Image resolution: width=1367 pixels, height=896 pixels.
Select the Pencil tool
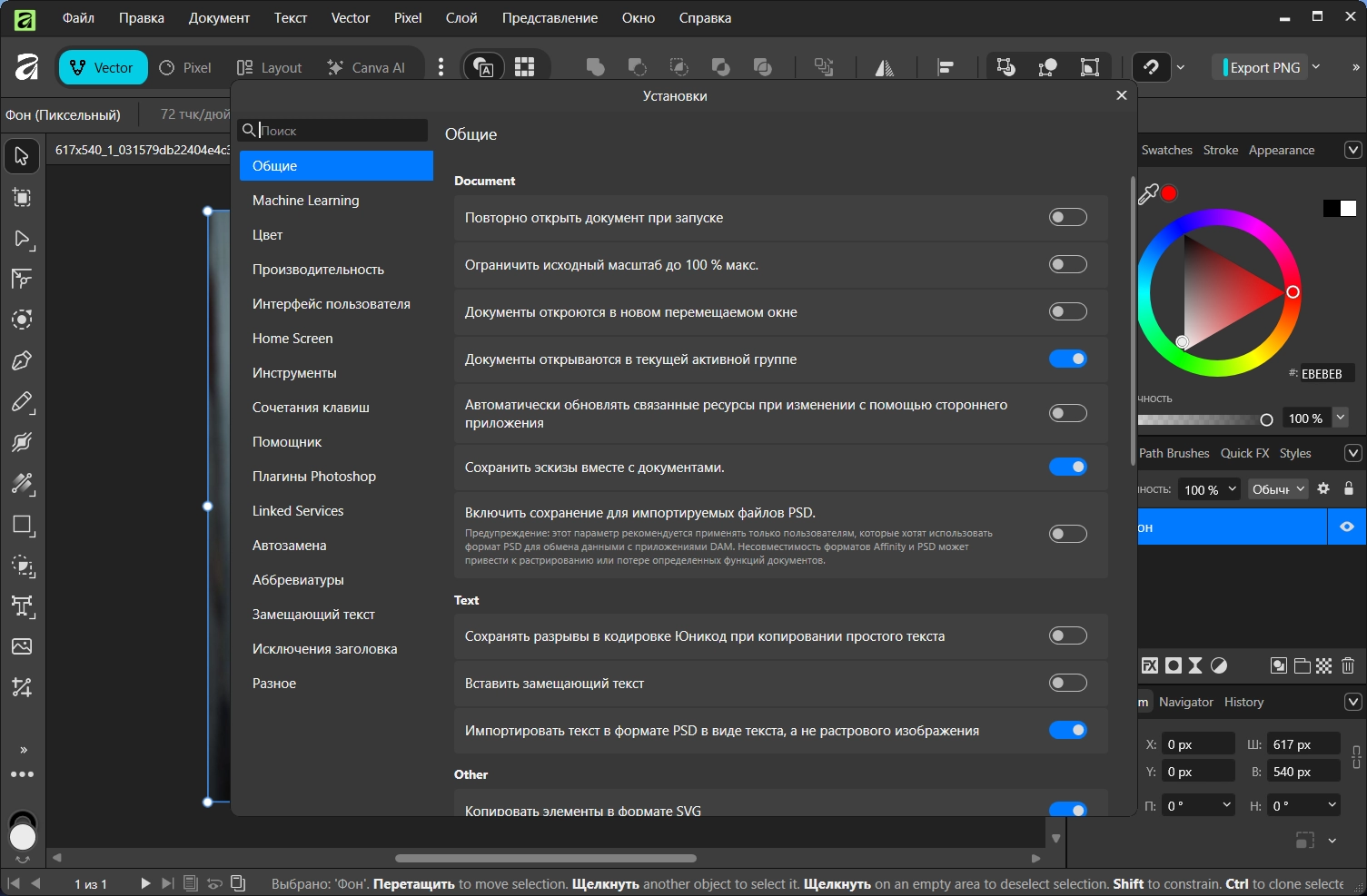[x=22, y=401]
